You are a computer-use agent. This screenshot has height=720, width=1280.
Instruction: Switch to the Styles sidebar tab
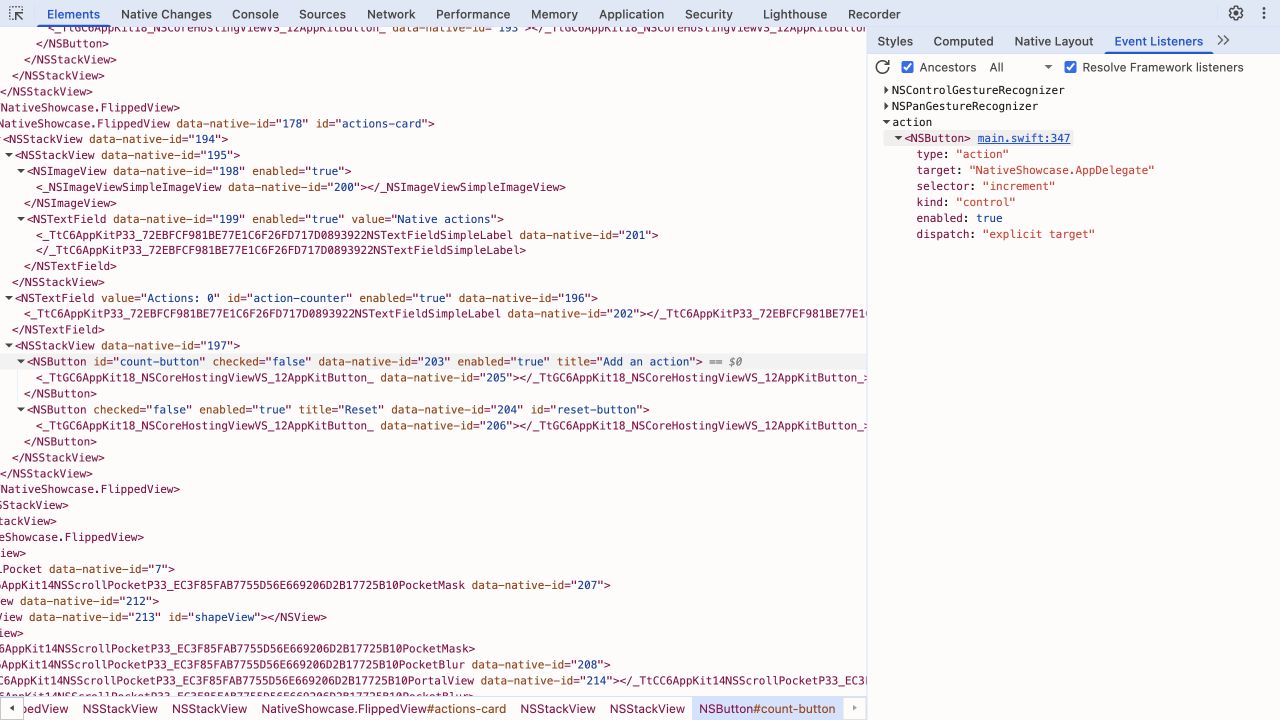click(895, 41)
